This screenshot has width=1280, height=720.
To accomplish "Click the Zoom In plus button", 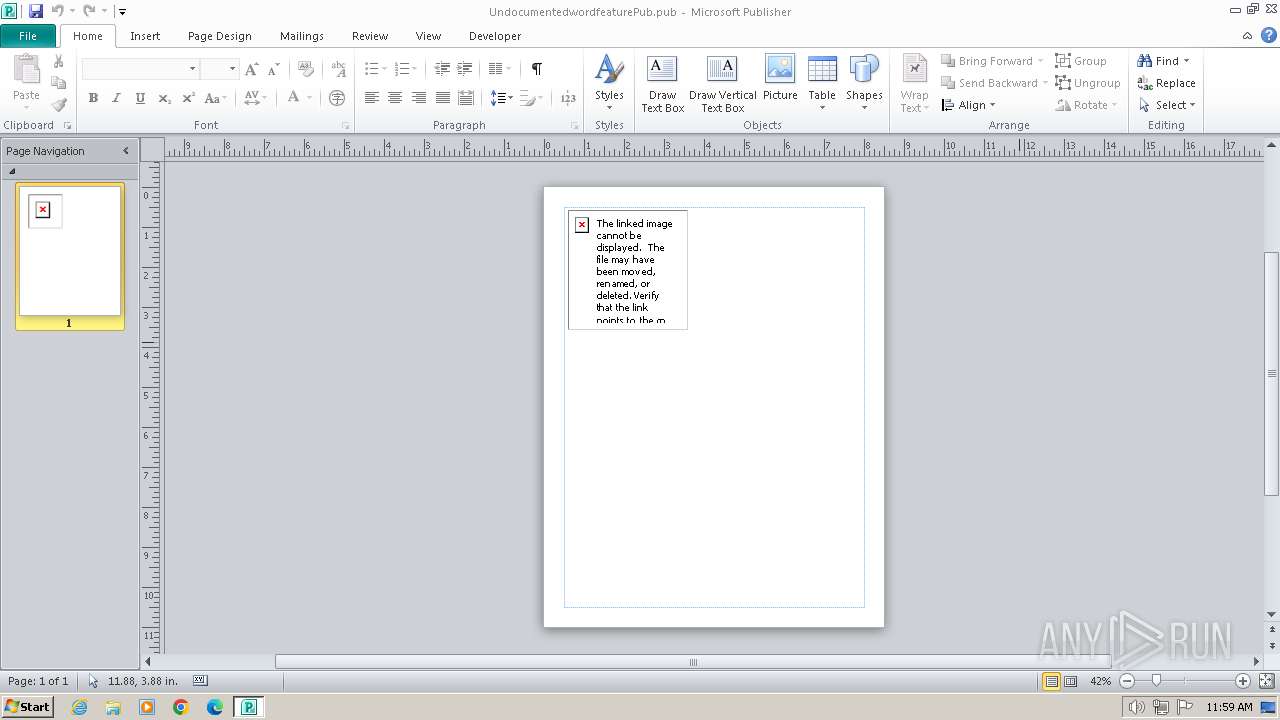I will click(x=1243, y=681).
